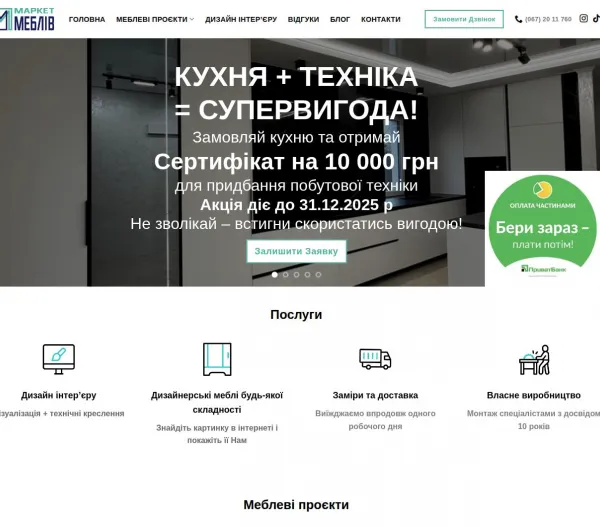Select the fourth slider dot
The width and height of the screenshot is (600, 527).
click(x=307, y=274)
